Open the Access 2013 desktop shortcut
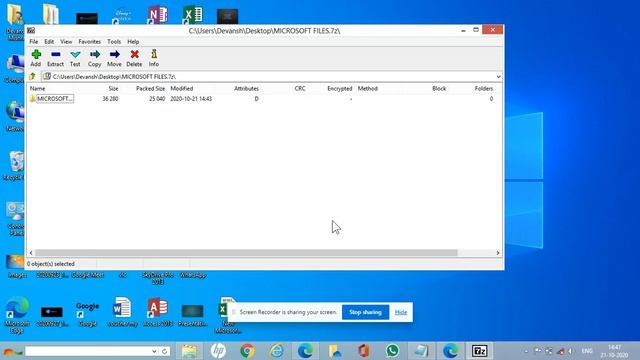Viewport: 640px width, 360px height. point(158,312)
